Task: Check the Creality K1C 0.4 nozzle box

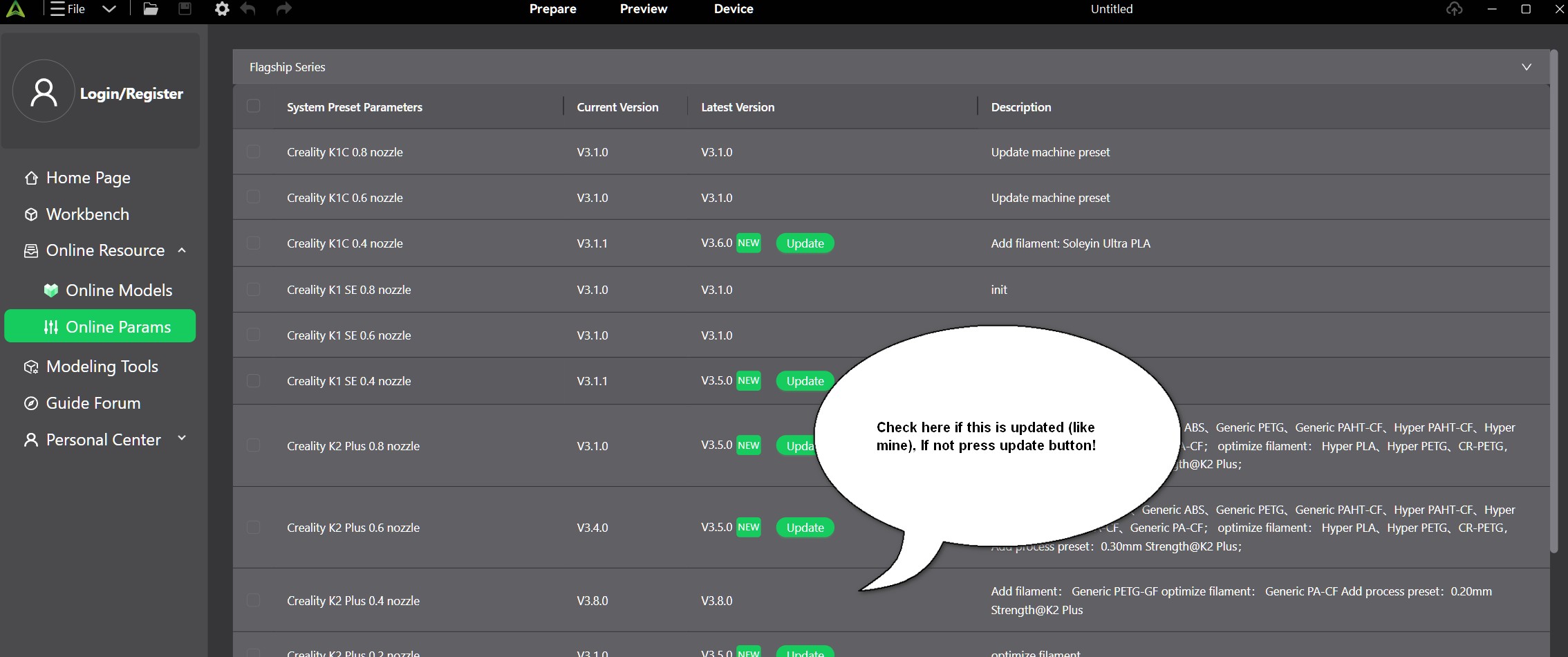Action: coord(254,243)
